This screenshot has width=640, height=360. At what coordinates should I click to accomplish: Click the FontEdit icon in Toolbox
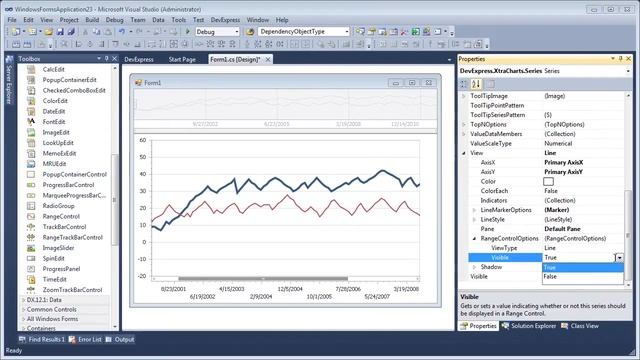tap(31, 122)
